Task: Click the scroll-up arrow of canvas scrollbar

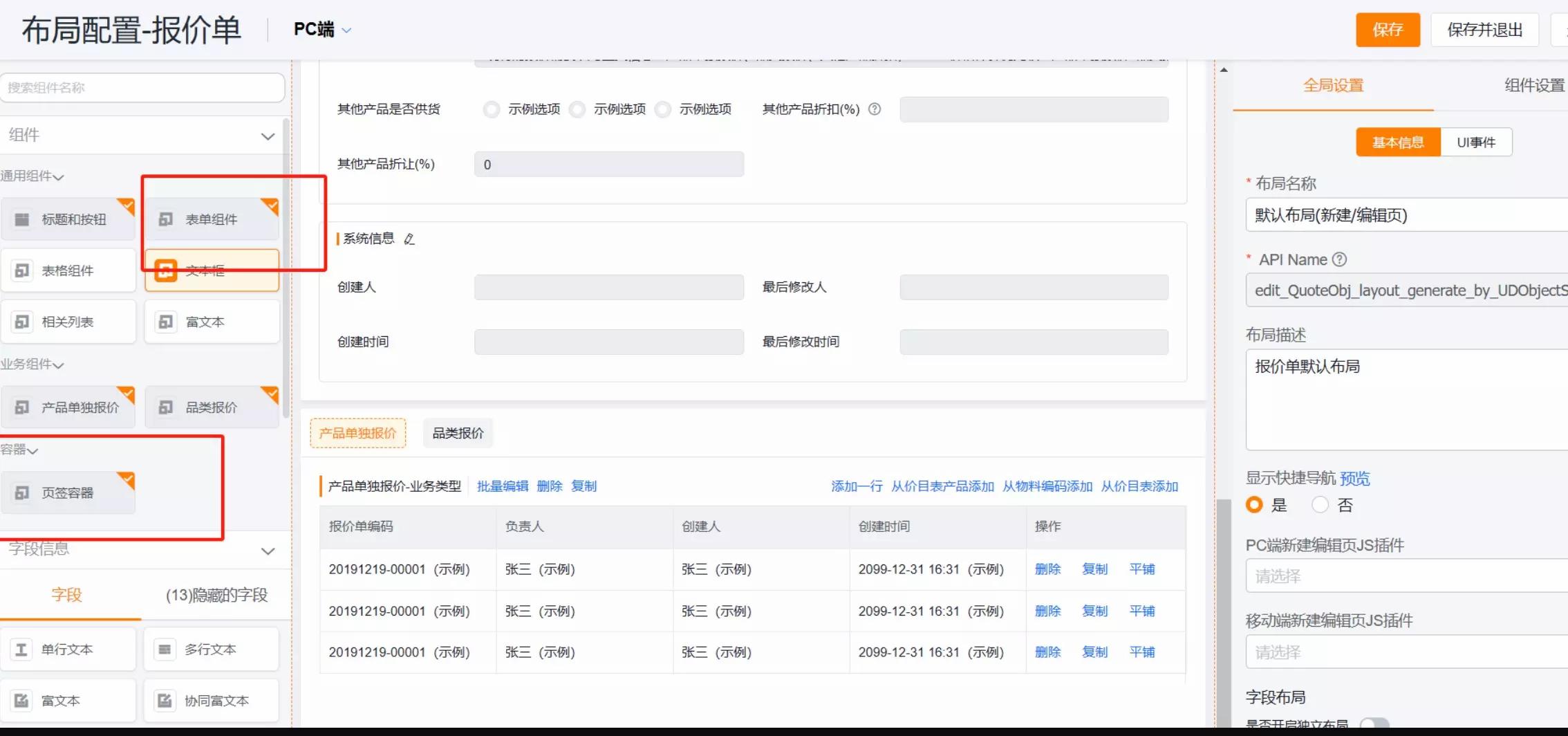Action: click(1224, 70)
